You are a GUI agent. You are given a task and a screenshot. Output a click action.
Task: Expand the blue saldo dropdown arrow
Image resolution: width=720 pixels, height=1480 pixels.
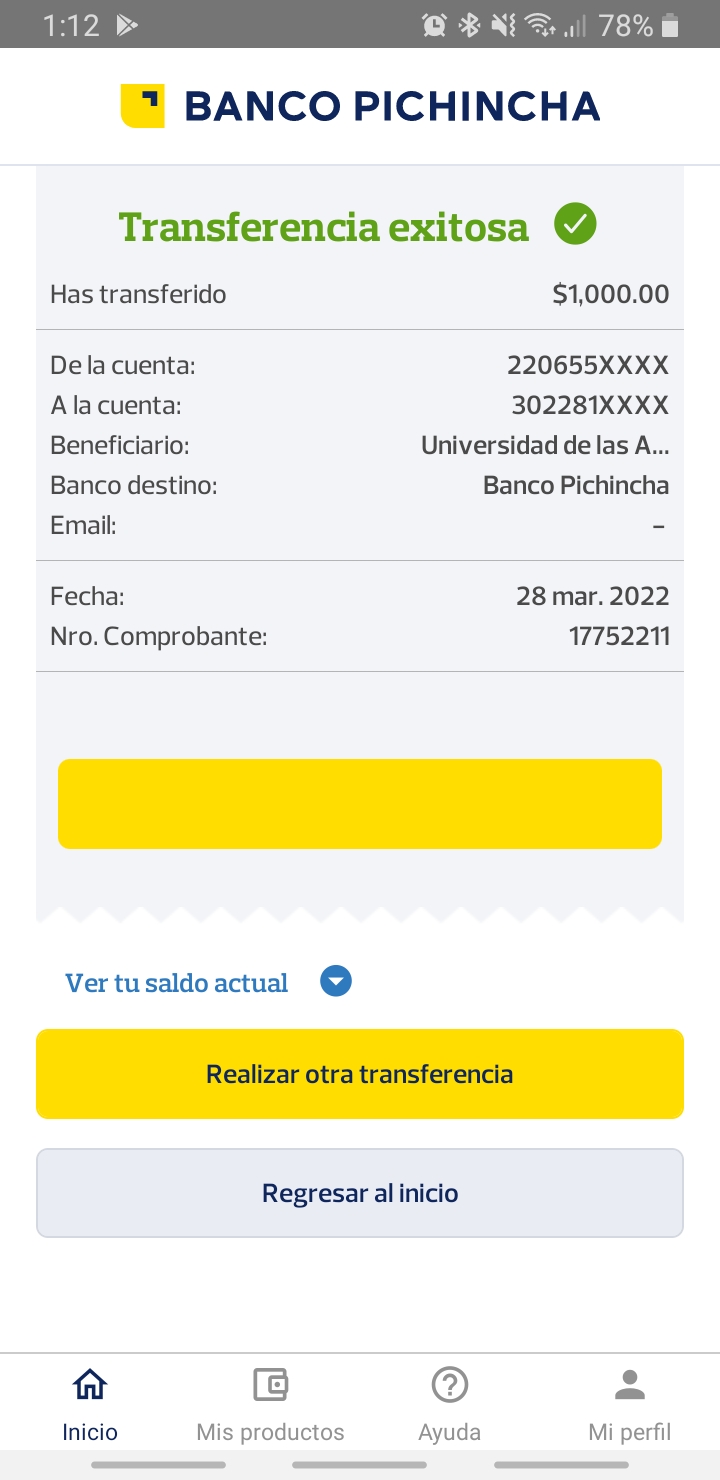(x=336, y=982)
